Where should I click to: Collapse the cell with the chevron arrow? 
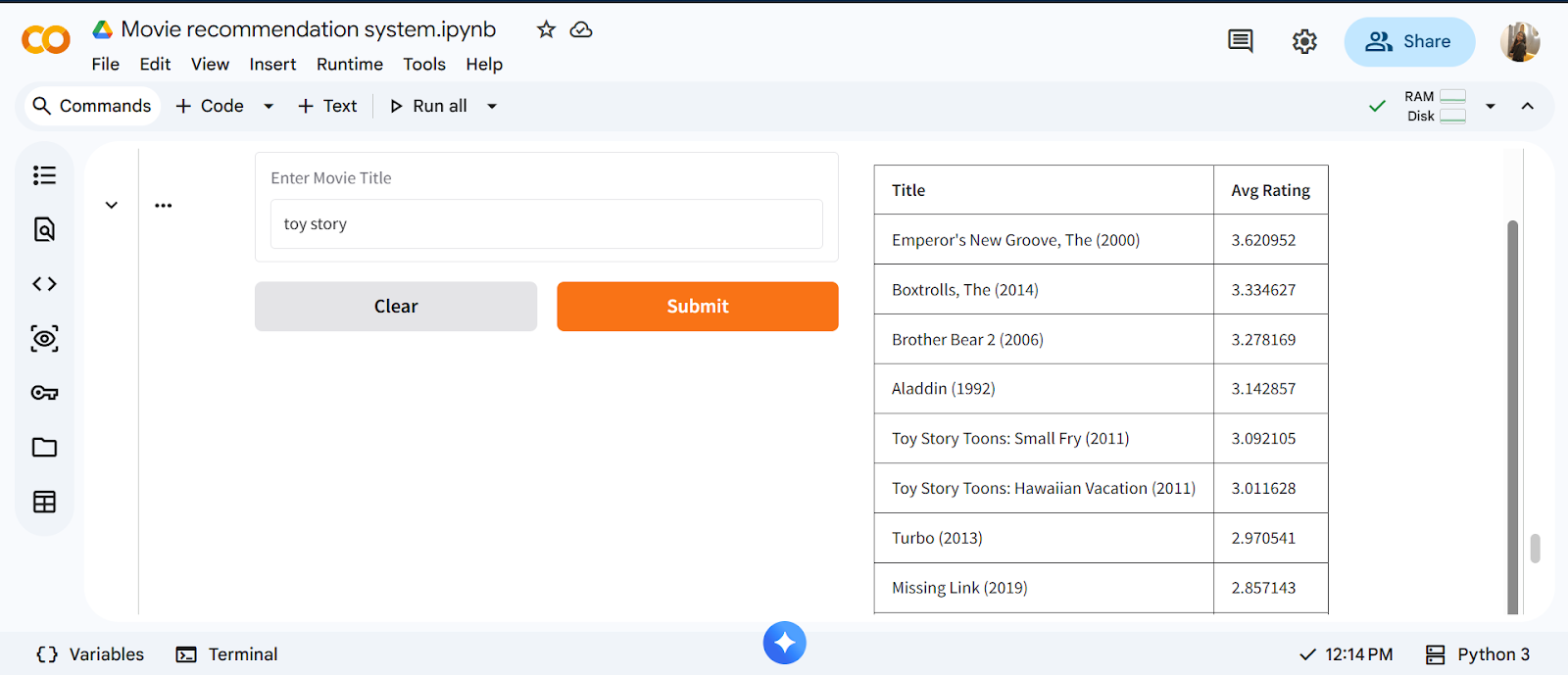112,205
